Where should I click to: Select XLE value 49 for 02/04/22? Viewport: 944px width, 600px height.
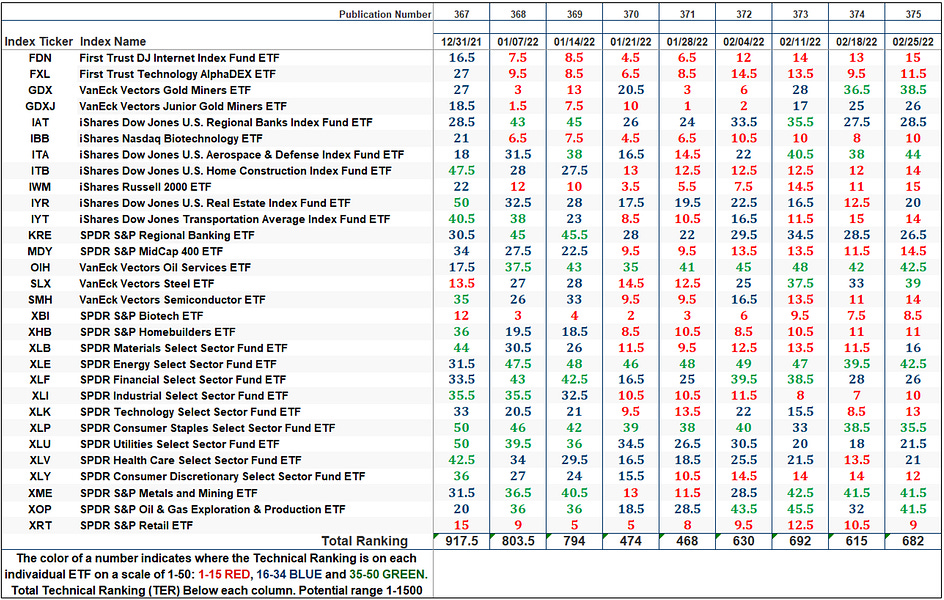click(744, 364)
